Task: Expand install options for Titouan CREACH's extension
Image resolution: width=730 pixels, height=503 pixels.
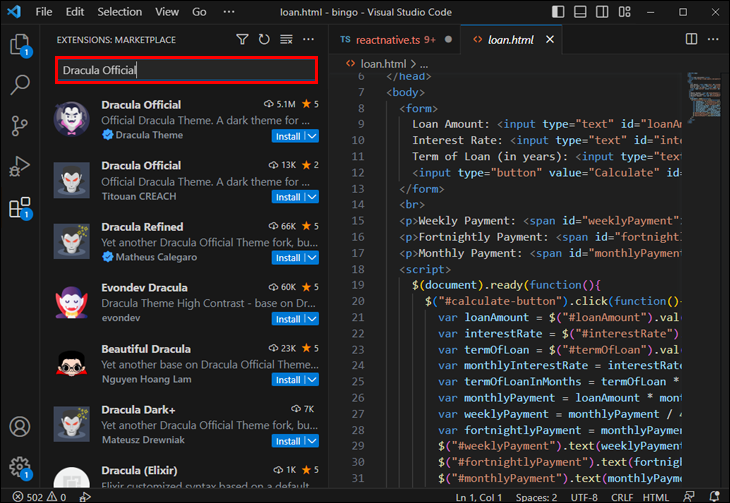Action: pos(312,197)
